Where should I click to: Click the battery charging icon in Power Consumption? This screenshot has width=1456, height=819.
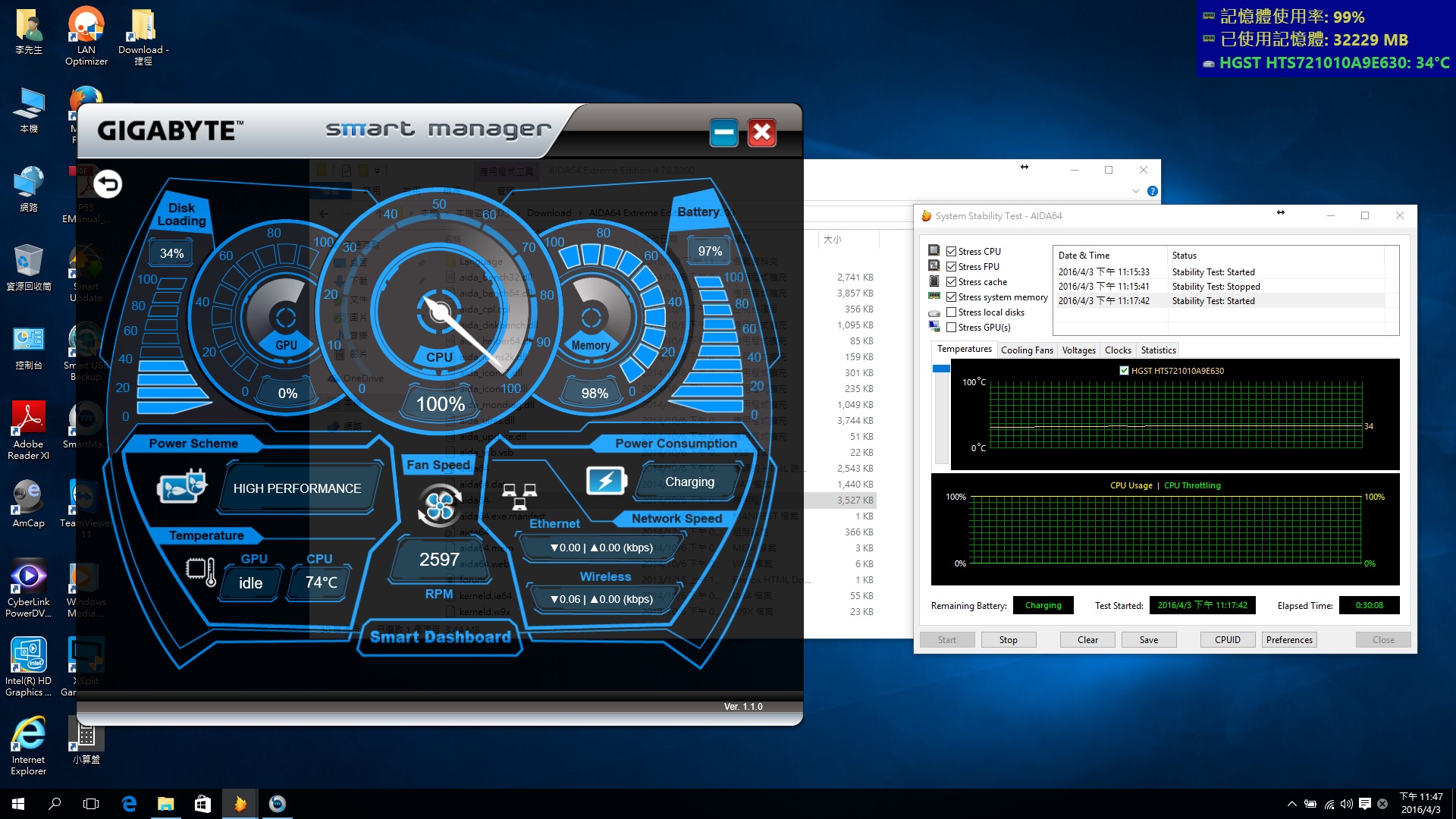[x=606, y=481]
